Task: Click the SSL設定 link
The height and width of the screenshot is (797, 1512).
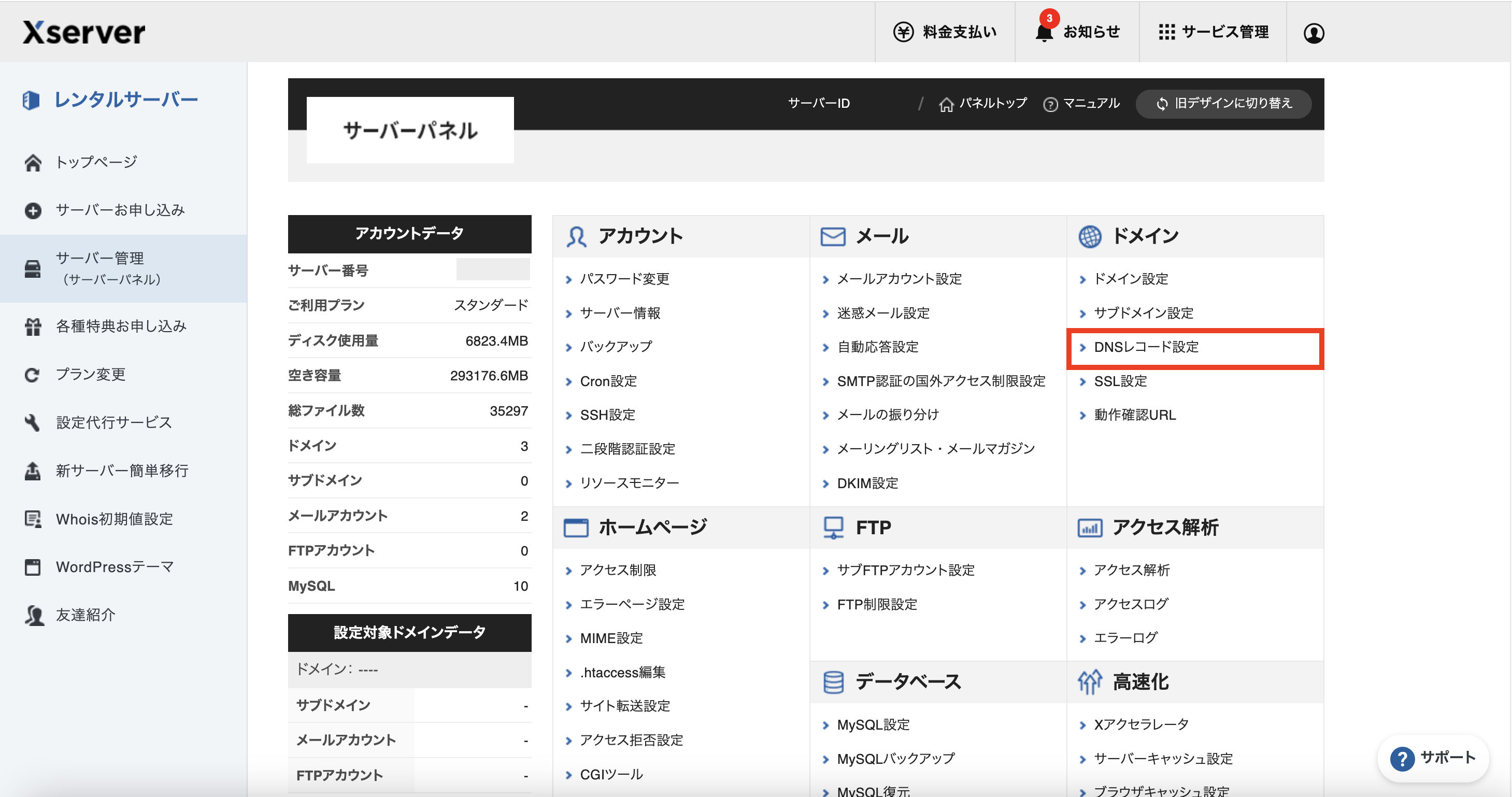Action: click(x=1120, y=381)
